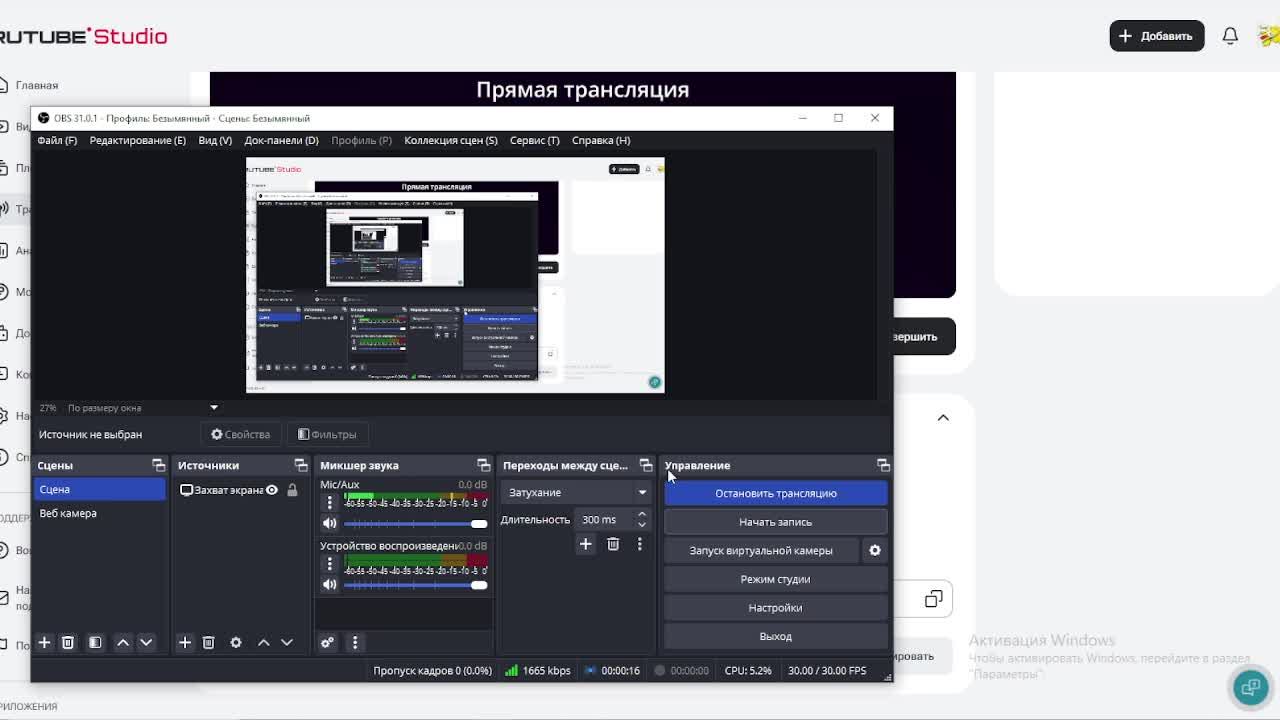The width and height of the screenshot is (1280, 720).
Task: Open the Сервис menu
Action: [x=534, y=140]
